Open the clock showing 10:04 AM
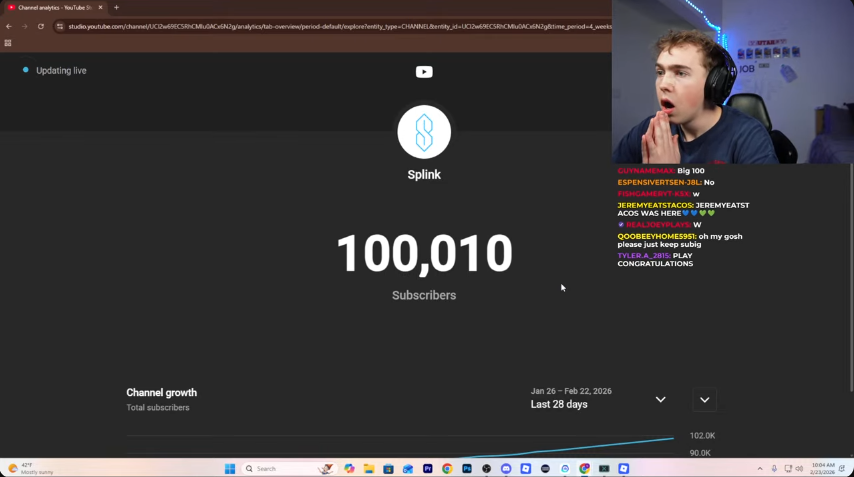Image resolution: width=854 pixels, height=477 pixels. pos(822,468)
